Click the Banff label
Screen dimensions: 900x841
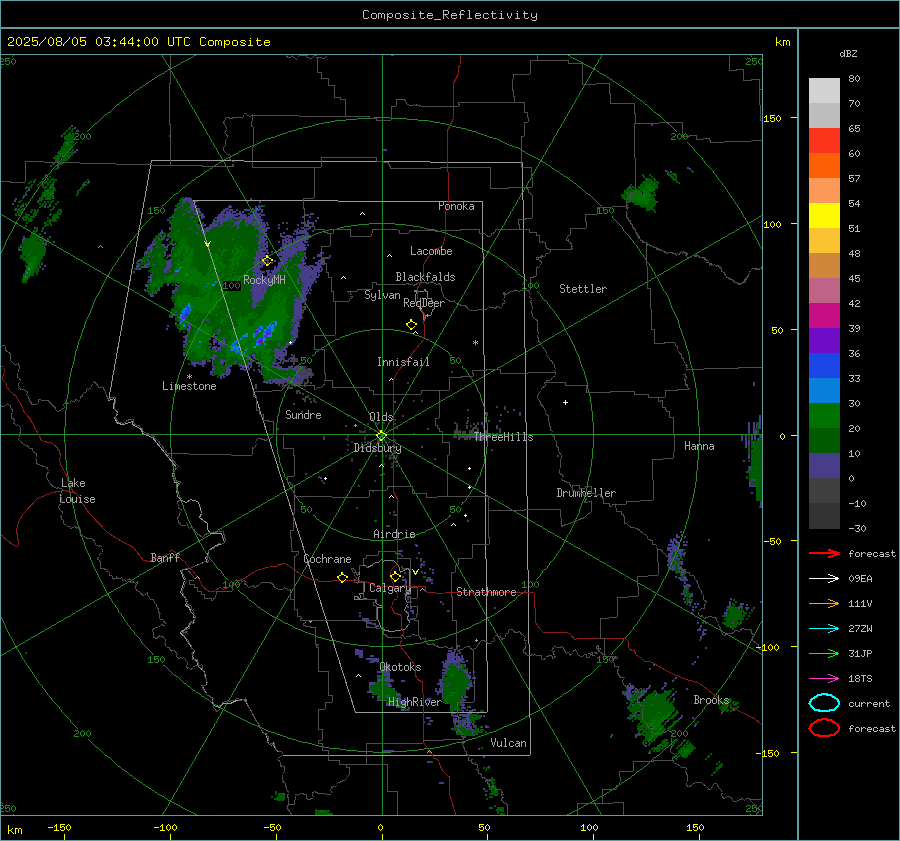165,557
